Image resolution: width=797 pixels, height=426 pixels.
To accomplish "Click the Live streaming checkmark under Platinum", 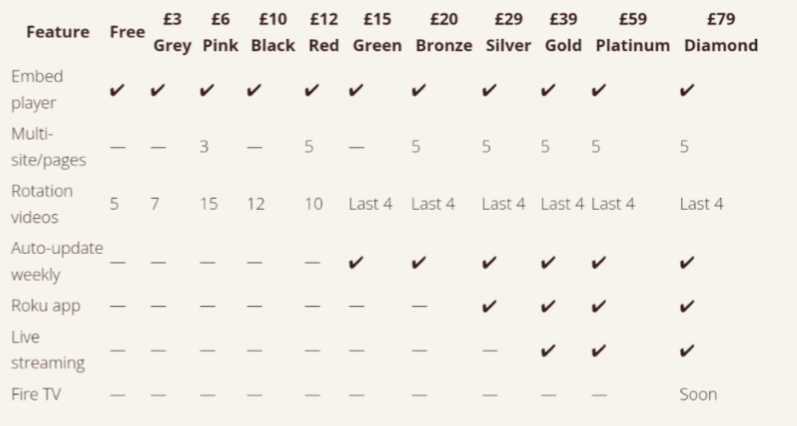I will point(599,351).
